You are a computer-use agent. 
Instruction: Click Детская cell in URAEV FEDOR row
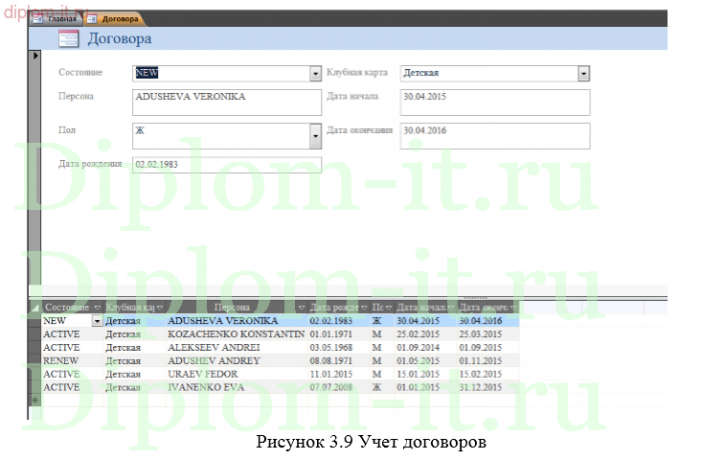coord(135,374)
